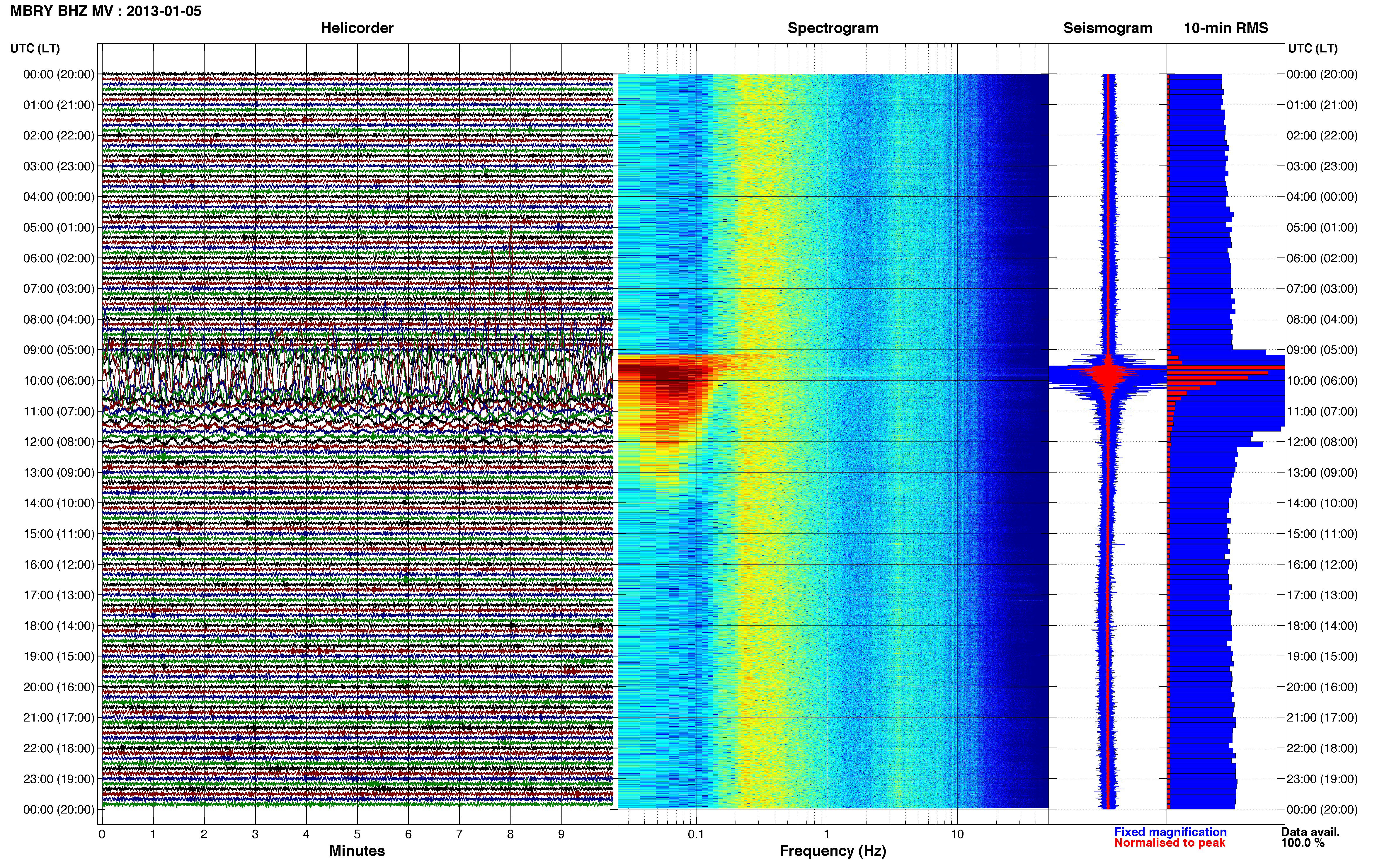Click the 'Normalised to peak' legend text
Viewport: 1389px width, 868px height.
pos(1170,843)
